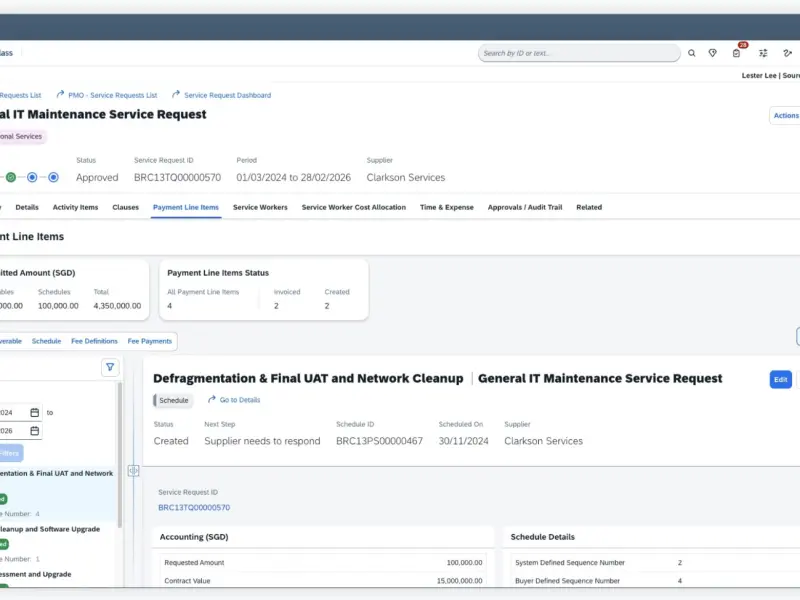Click the search magnifier icon
This screenshot has width=800, height=600.
(x=691, y=53)
